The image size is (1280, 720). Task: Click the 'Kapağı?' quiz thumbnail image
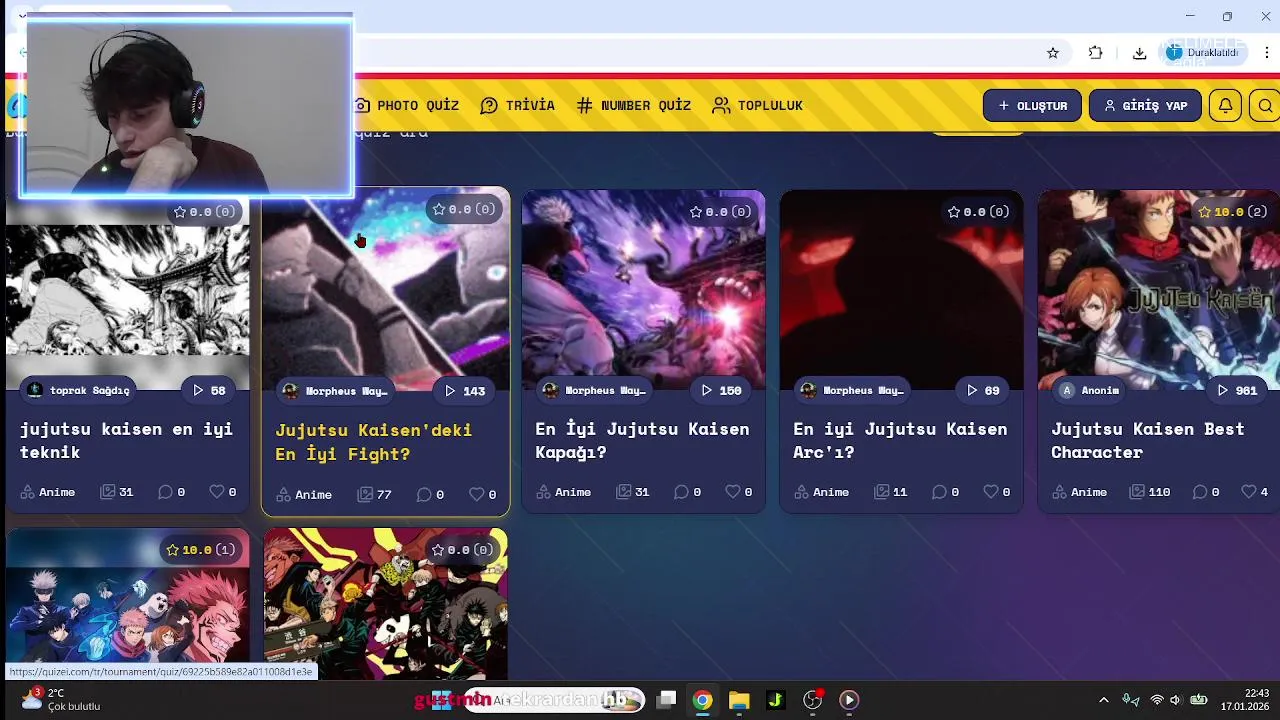[x=643, y=290]
